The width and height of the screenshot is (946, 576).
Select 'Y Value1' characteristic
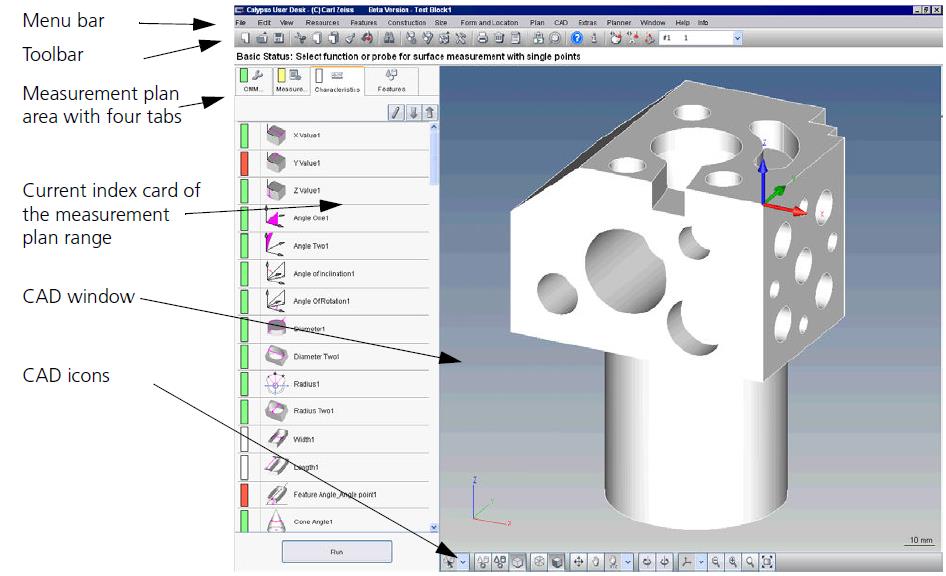pyautogui.click(x=334, y=163)
